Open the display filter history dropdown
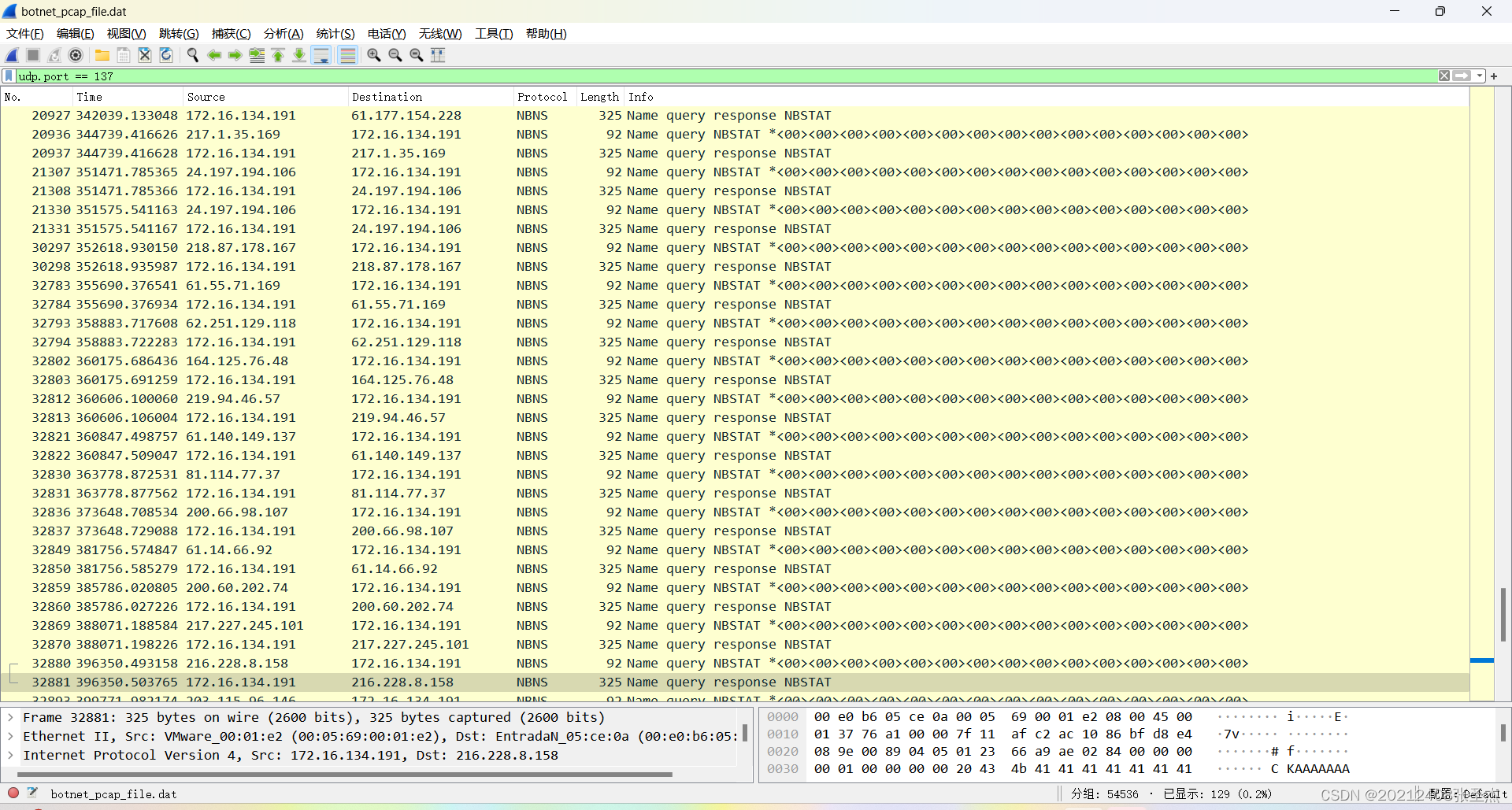 pos(1480,76)
